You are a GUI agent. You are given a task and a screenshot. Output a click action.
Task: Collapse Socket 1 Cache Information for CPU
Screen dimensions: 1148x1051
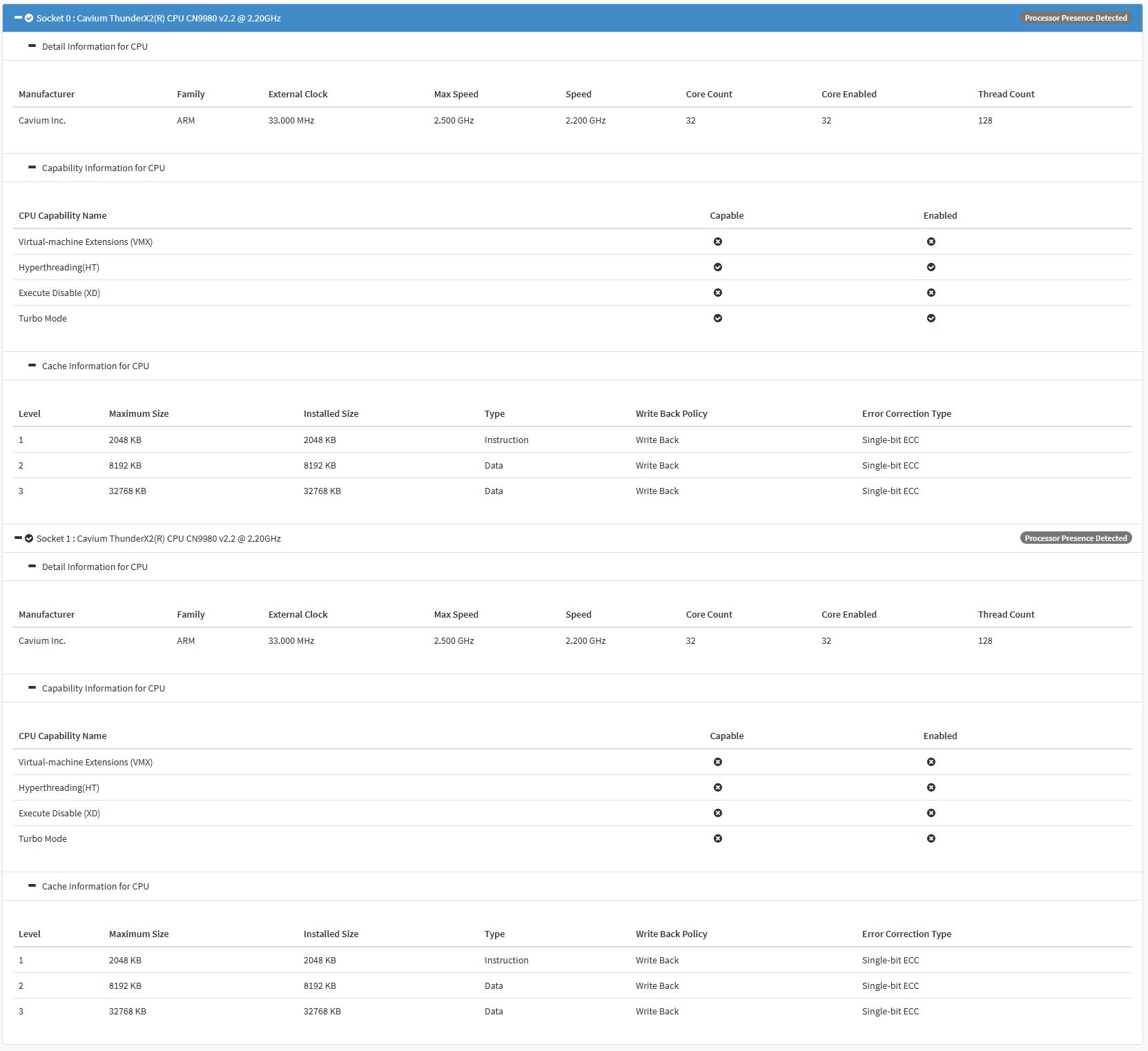[x=32, y=886]
